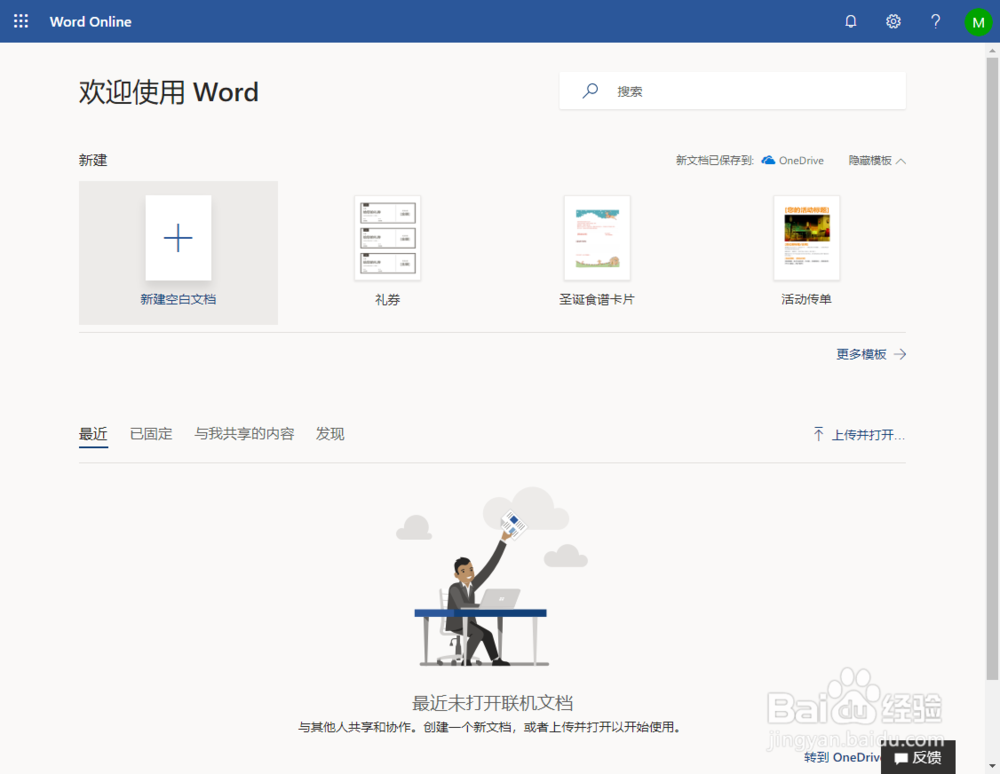Open account menu with M avatar
This screenshot has height=774, width=1000.
click(x=978, y=22)
